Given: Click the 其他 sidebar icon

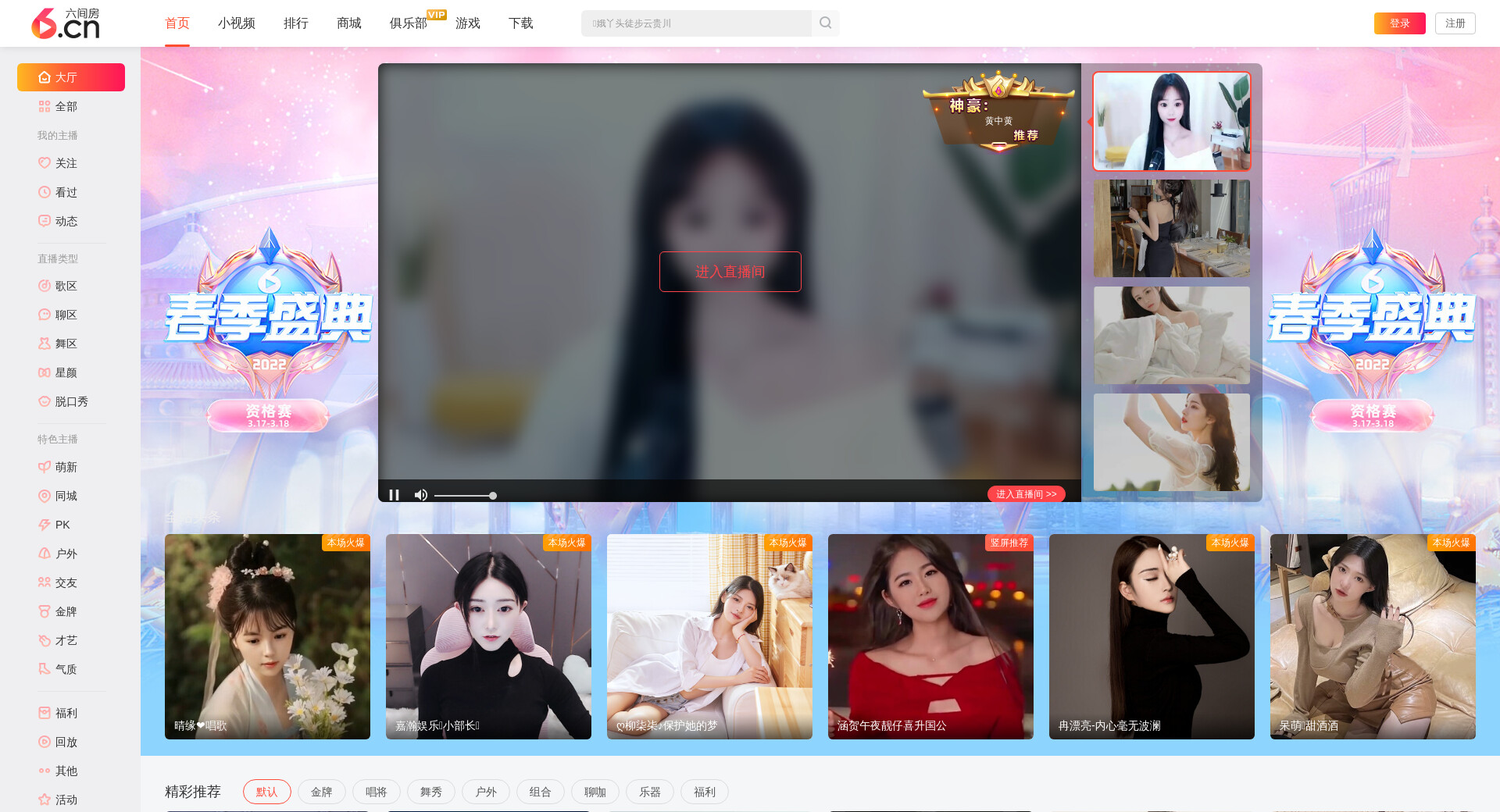Looking at the screenshot, I should click(x=45, y=771).
